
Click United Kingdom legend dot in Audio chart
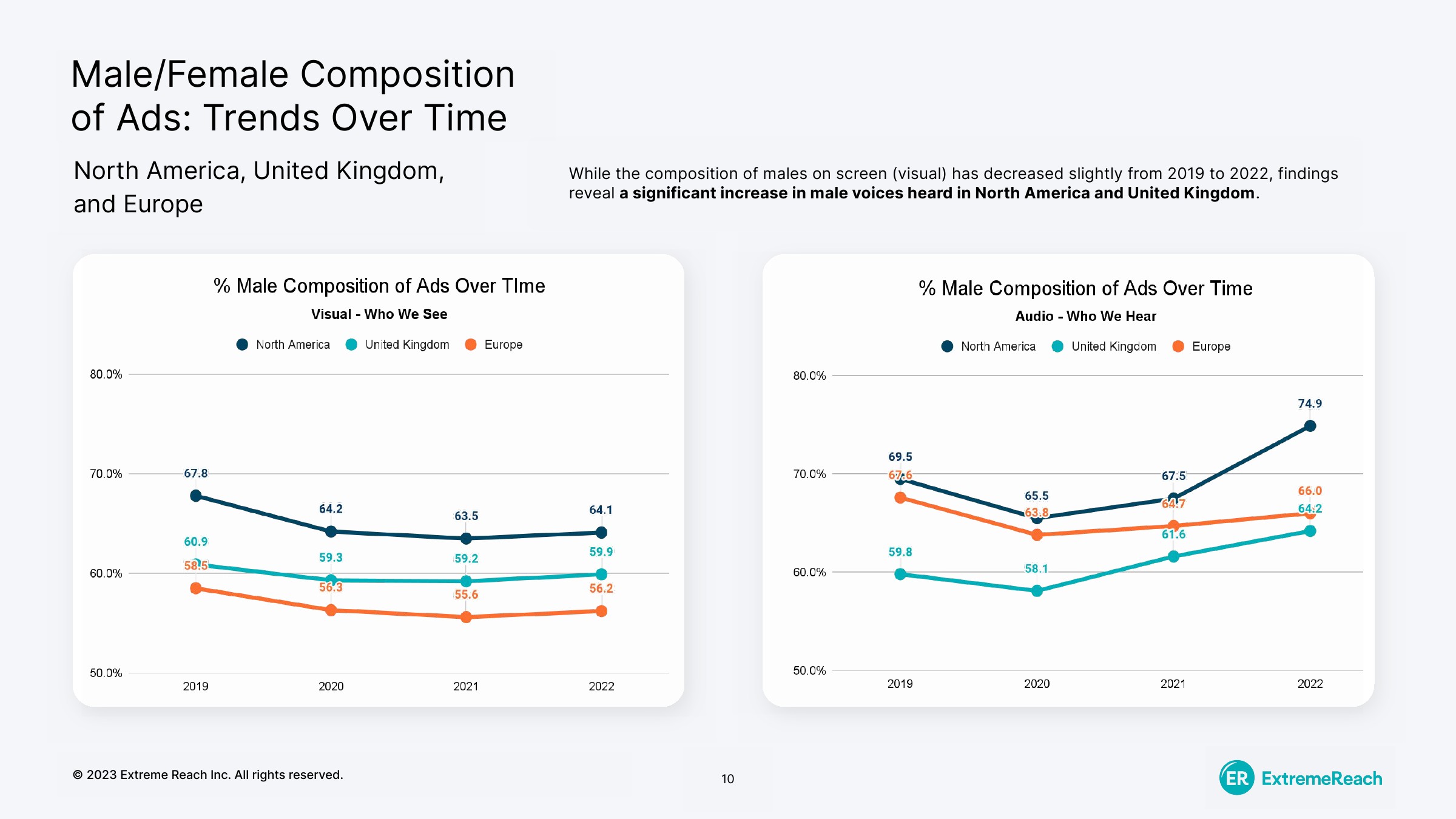pos(1057,346)
